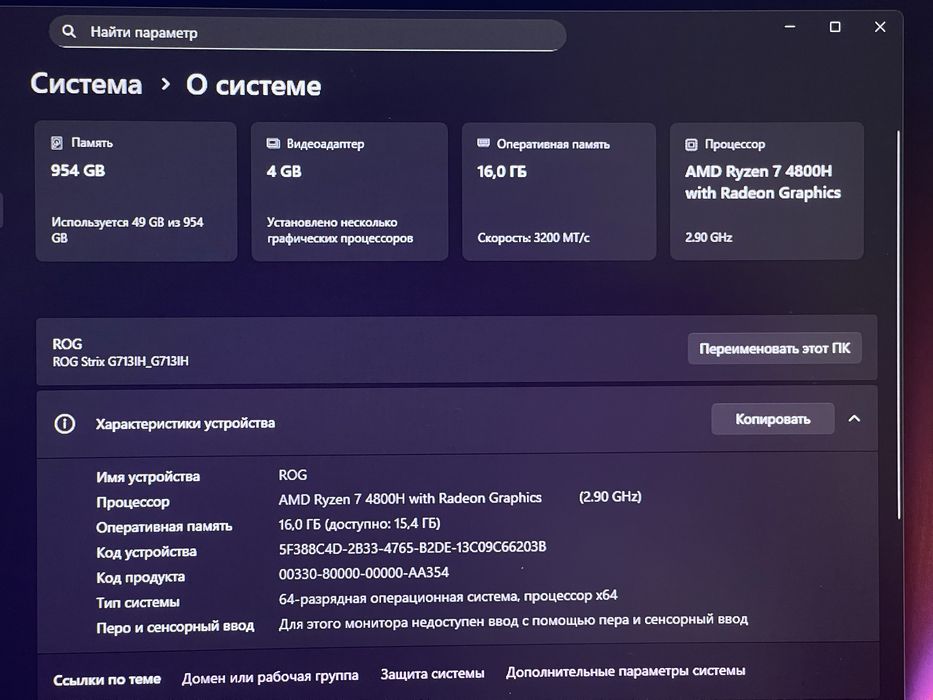Click the Процессор chip icon
The height and width of the screenshot is (700, 933).
coord(691,144)
